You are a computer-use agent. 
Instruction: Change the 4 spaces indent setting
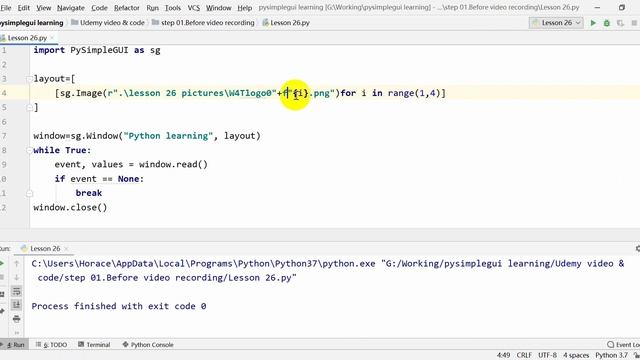(x=576, y=356)
